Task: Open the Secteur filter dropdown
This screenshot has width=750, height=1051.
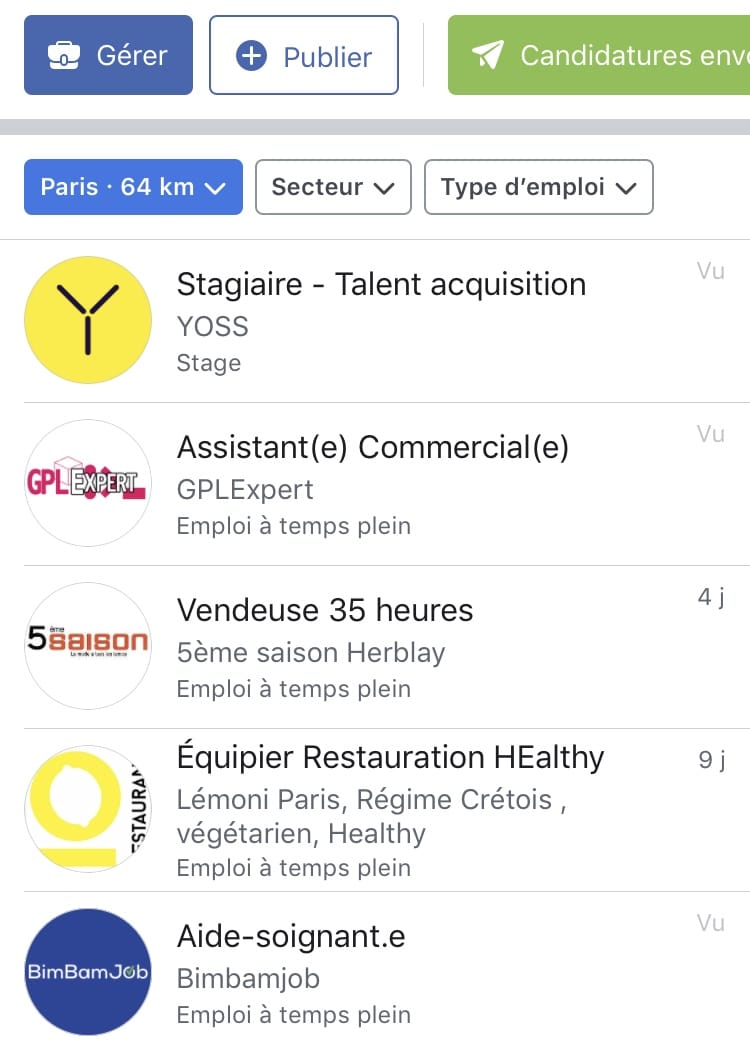Action: 333,187
